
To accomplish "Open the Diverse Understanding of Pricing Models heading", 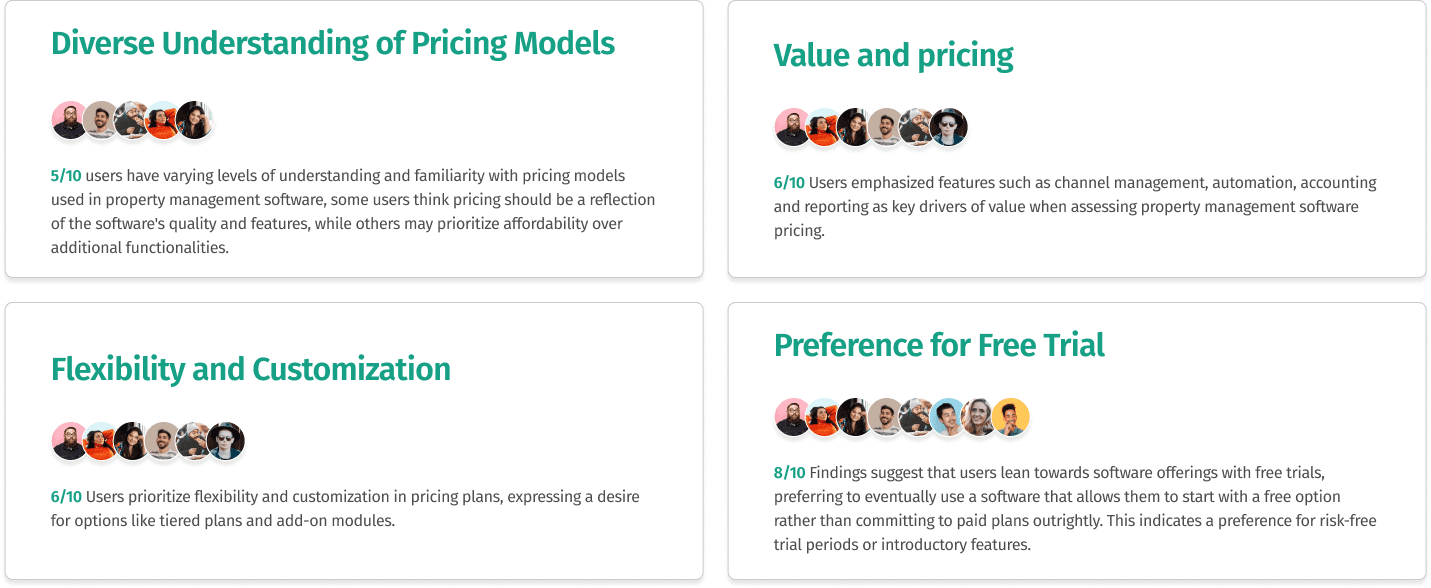I will click(x=333, y=44).
